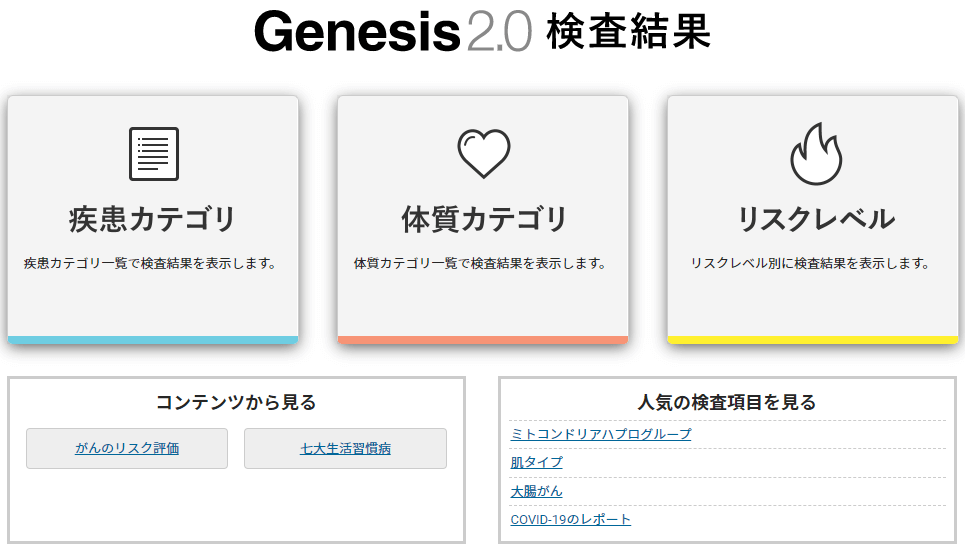Image resolution: width=965 pixels, height=548 pixels.
Task: Click the Genesis 2.0 検査結果 title logo
Action: tap(482, 31)
